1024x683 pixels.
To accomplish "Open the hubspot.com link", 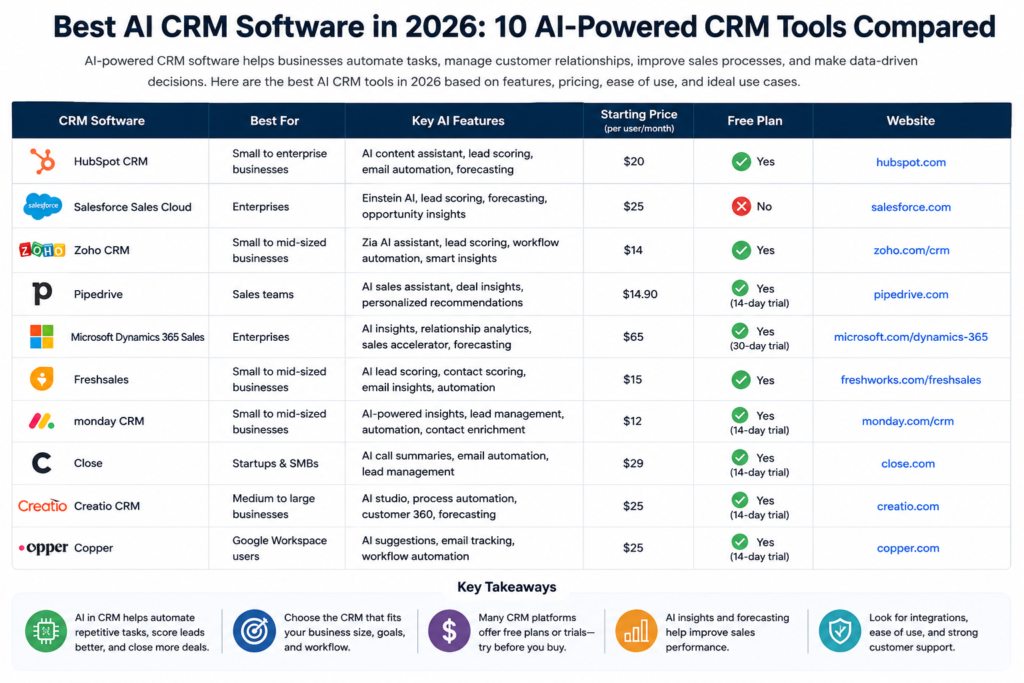I will 910,162.
